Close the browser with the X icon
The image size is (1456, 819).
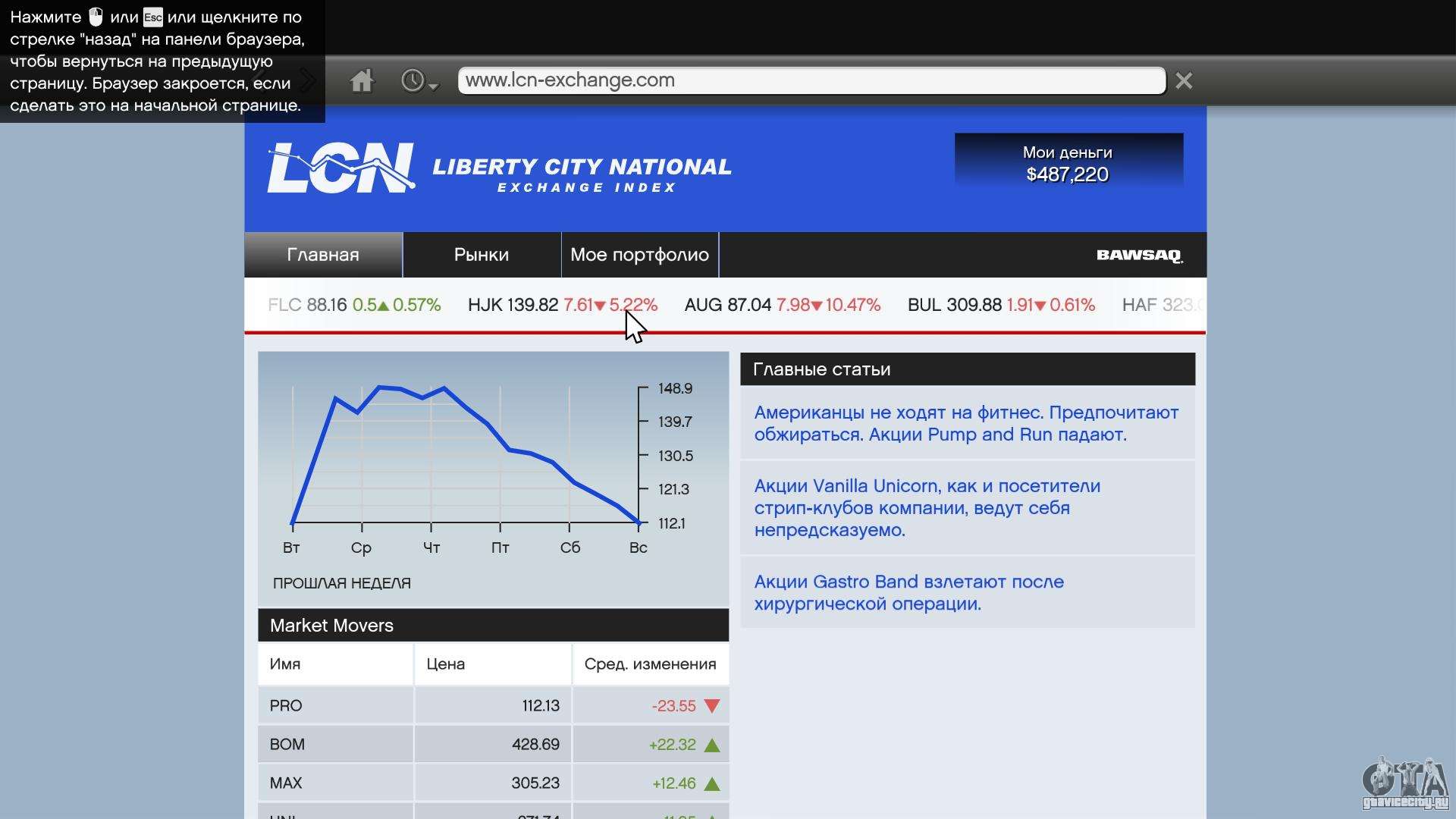click(1184, 80)
